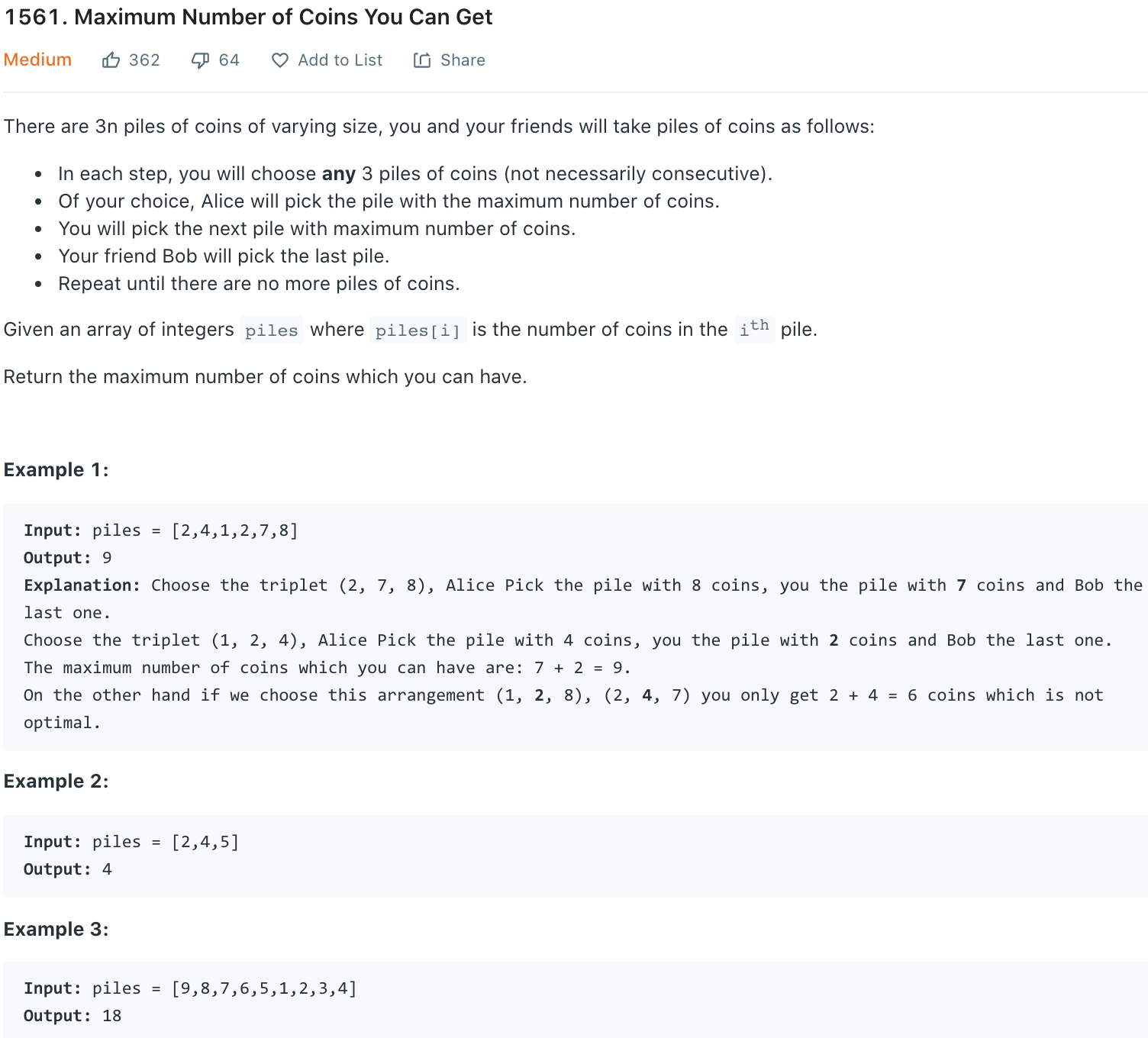Click the Share button
The width and height of the screenshot is (1148, 1038).
click(x=449, y=60)
